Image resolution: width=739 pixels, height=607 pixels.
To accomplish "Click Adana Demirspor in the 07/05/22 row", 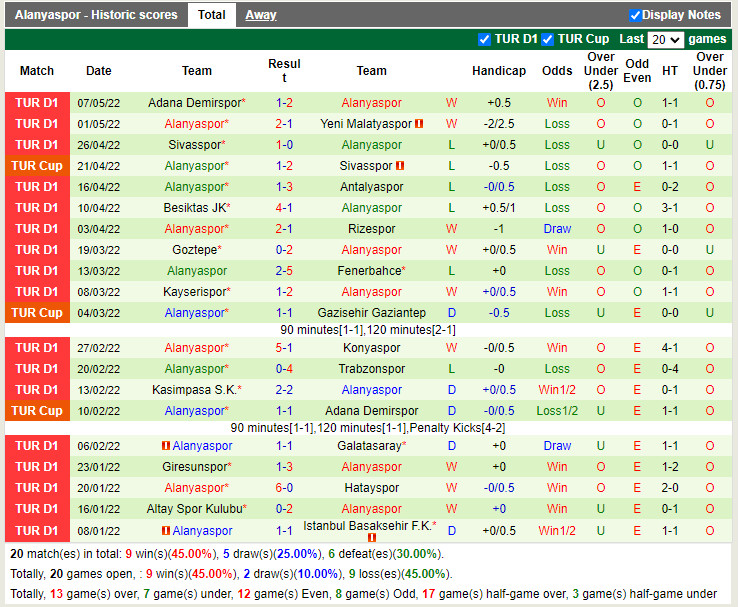I will pos(197,103).
